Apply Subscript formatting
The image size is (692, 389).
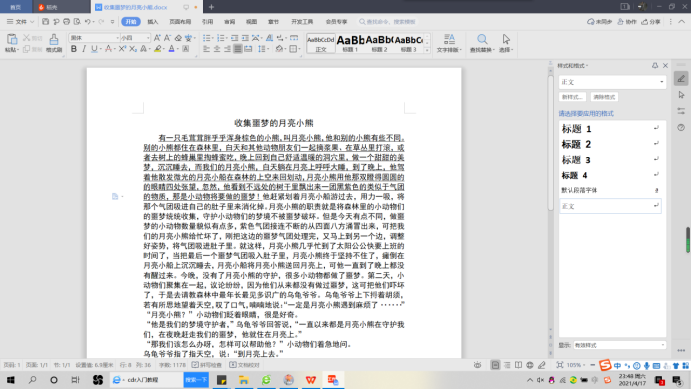[133, 49]
